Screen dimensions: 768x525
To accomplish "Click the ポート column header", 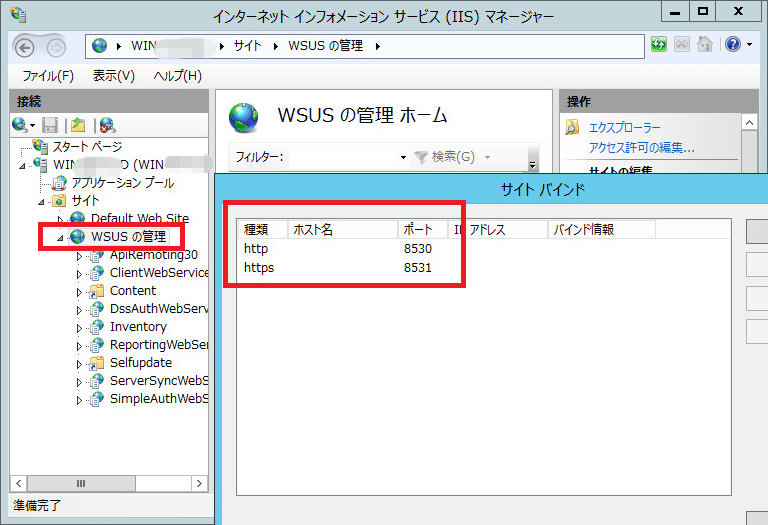I will pos(423,229).
